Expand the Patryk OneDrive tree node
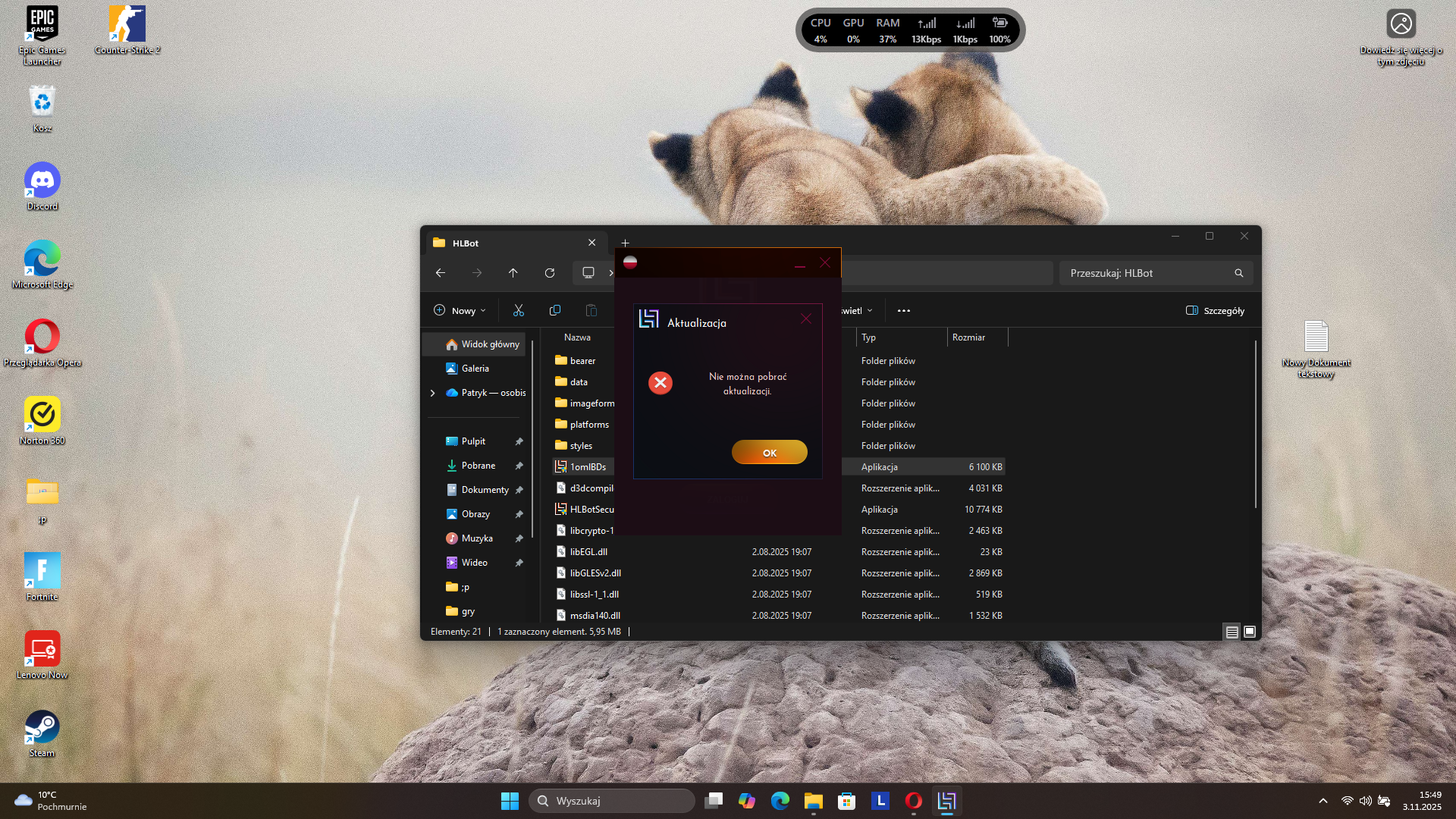This screenshot has height=819, width=1456. point(433,393)
